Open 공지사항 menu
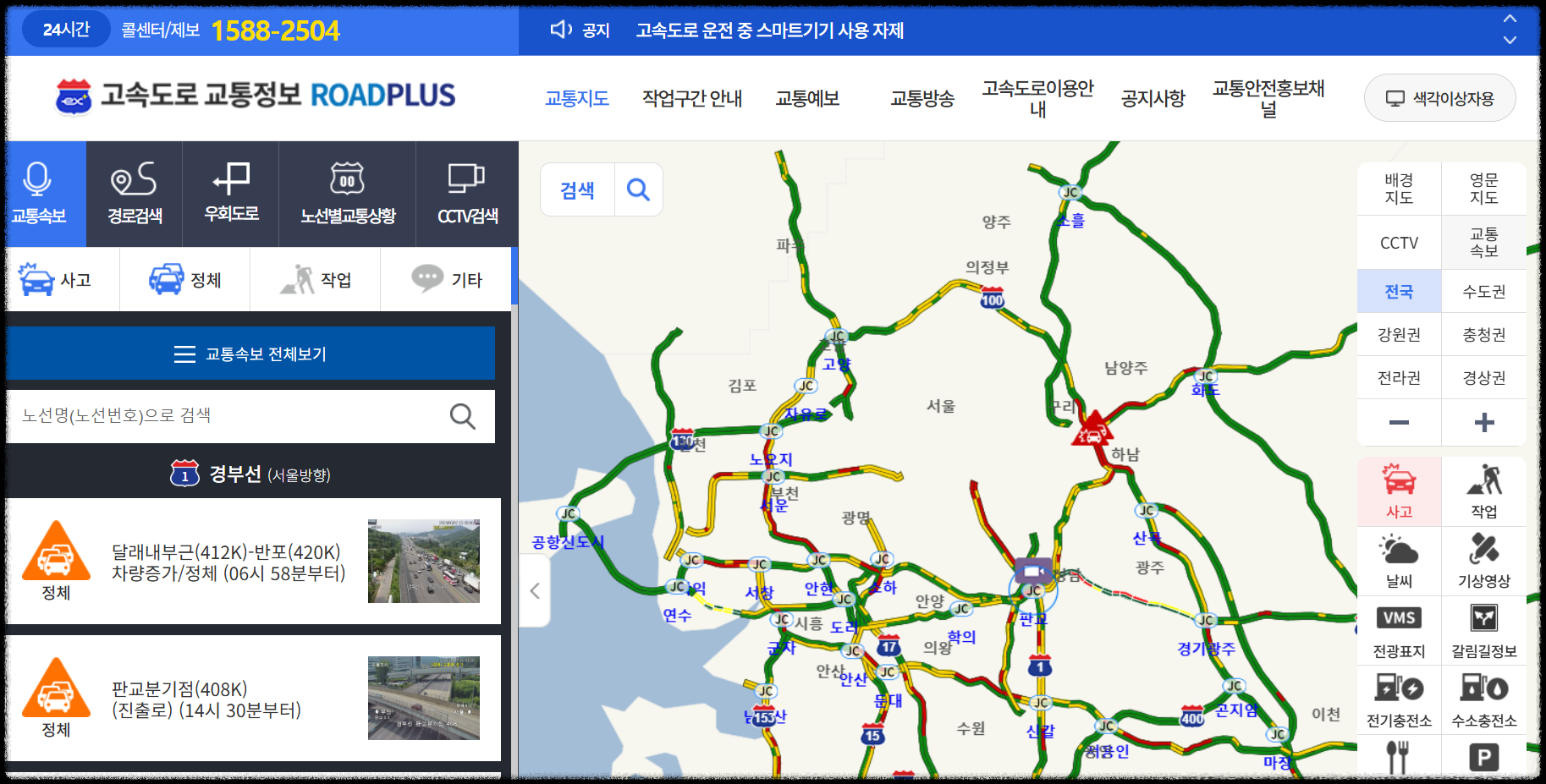 pyautogui.click(x=1153, y=98)
